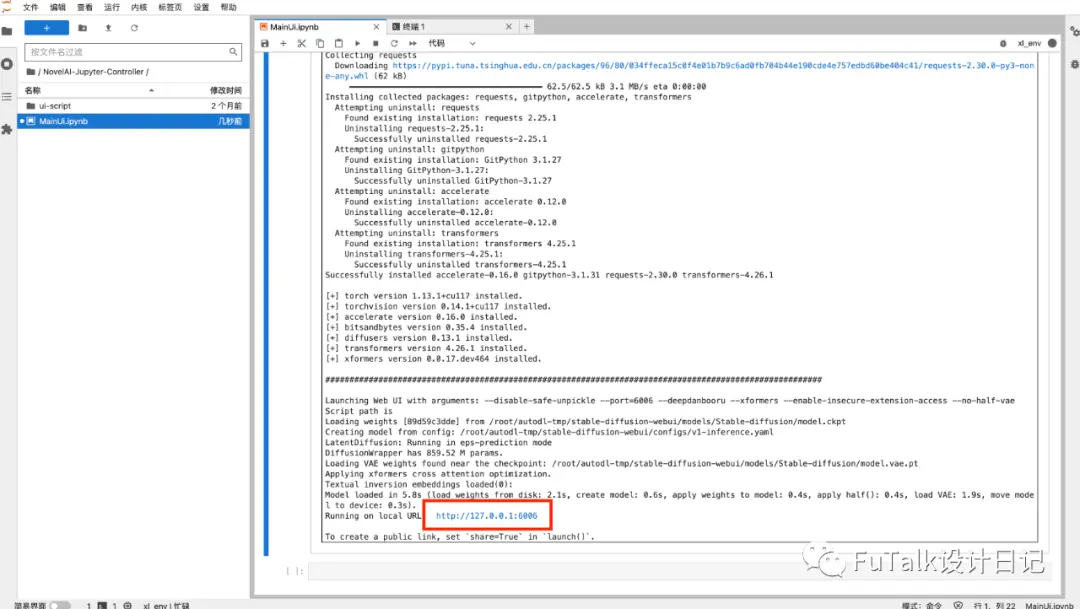Sort files by 修改时间 column header
1080x609 pixels.
(x=225, y=90)
